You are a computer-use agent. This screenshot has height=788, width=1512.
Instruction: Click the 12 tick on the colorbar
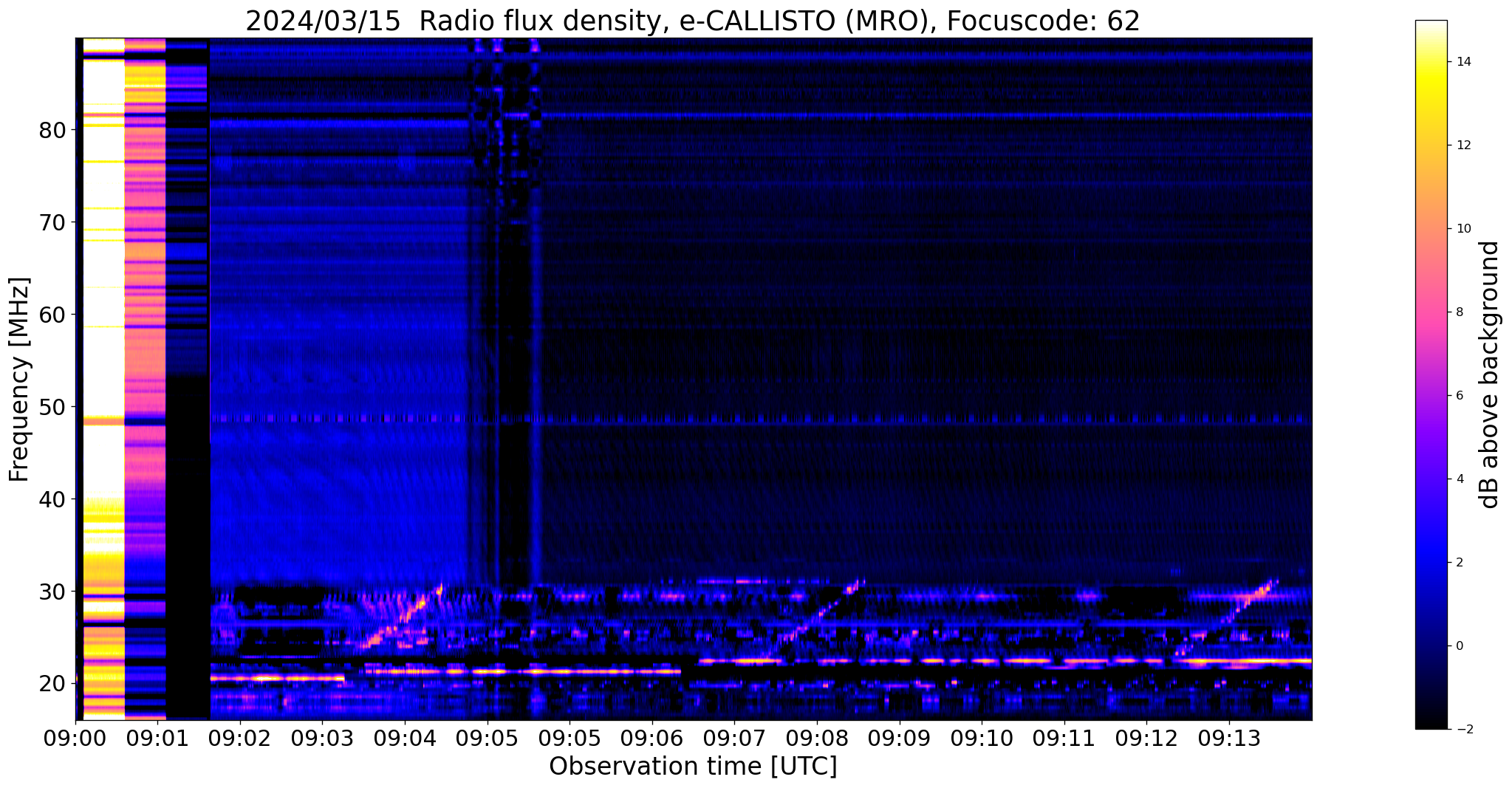tap(1463, 145)
